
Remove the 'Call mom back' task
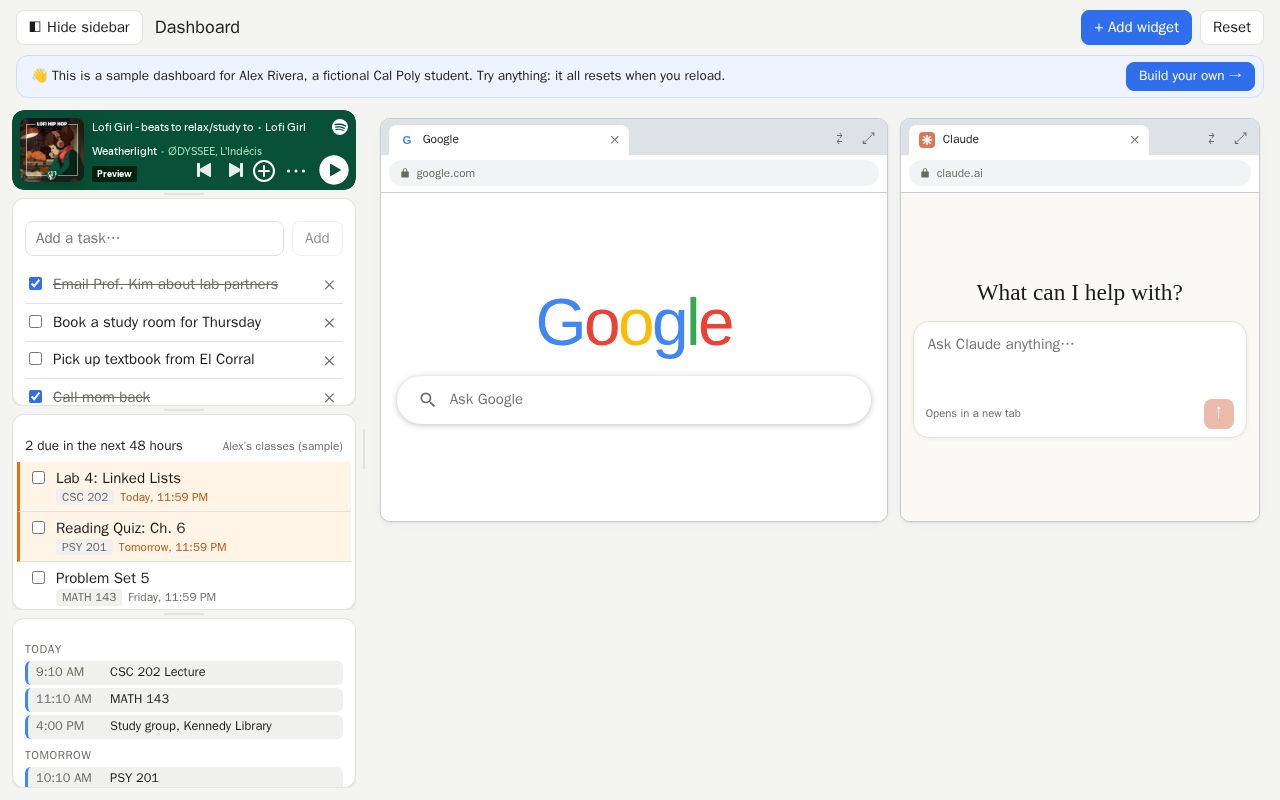[x=329, y=398]
